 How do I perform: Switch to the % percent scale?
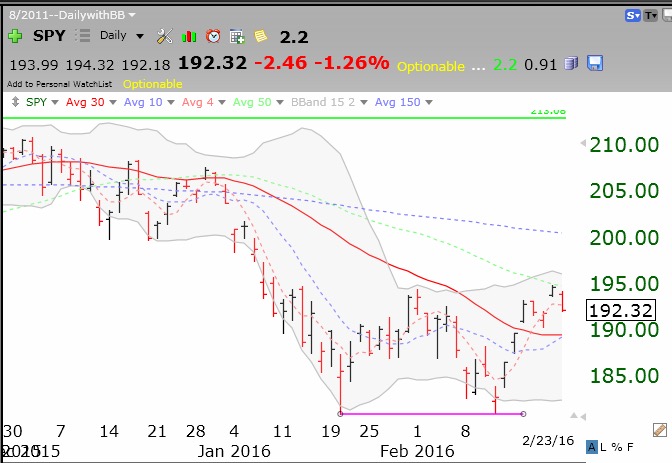coord(616,447)
